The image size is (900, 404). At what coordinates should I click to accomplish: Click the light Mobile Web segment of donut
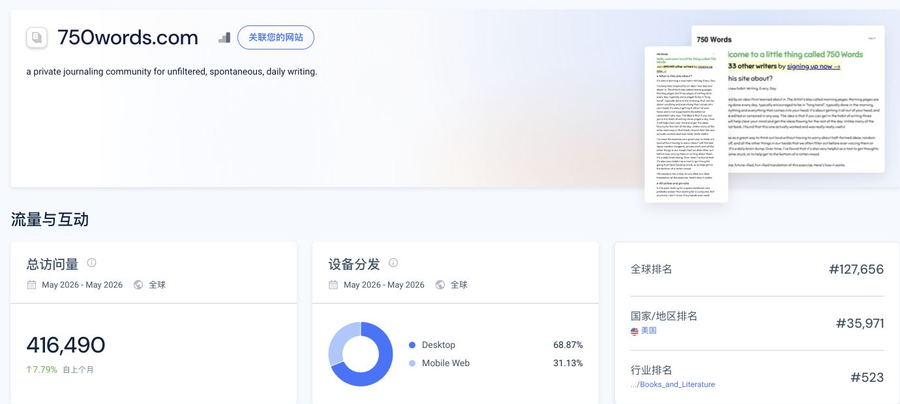[x=338, y=340]
